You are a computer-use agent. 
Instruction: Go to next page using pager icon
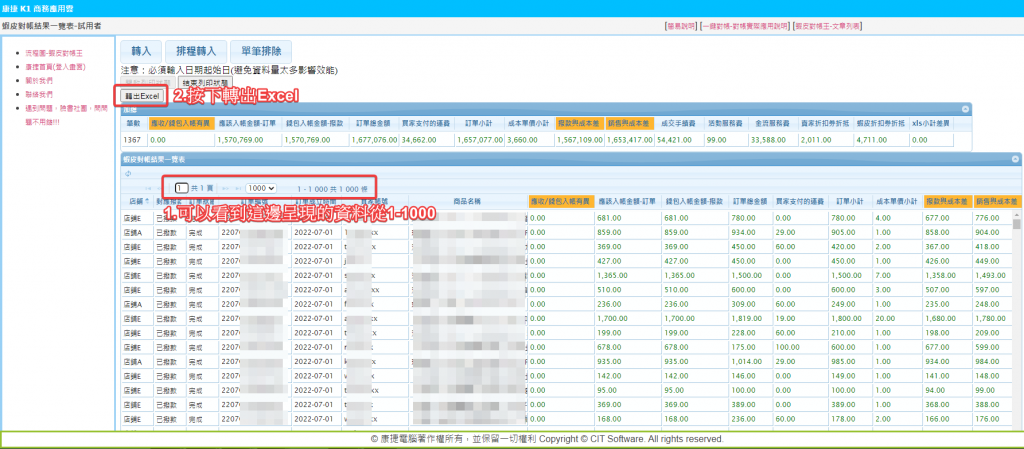225,188
